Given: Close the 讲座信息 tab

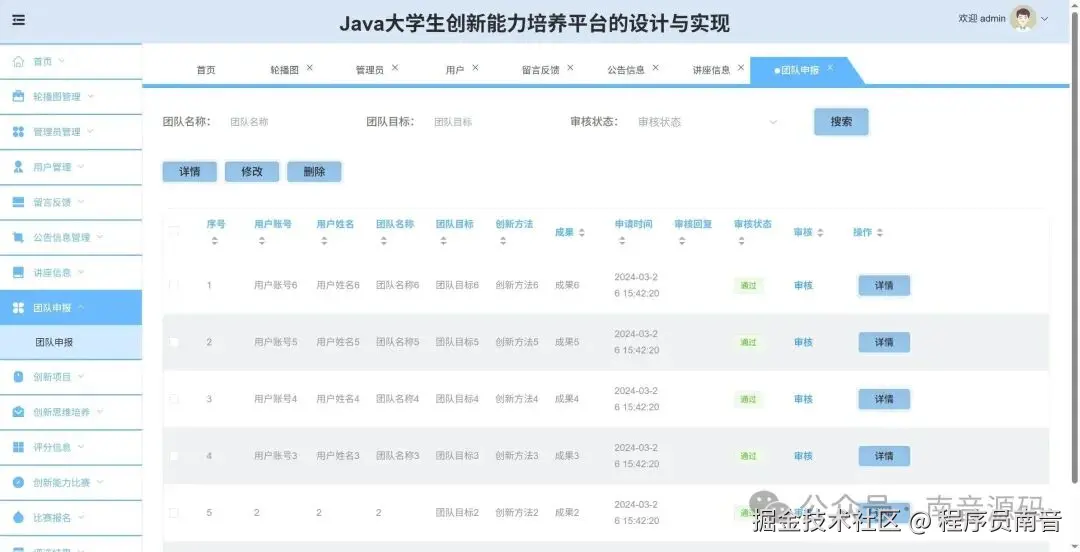Looking at the screenshot, I should (x=740, y=68).
